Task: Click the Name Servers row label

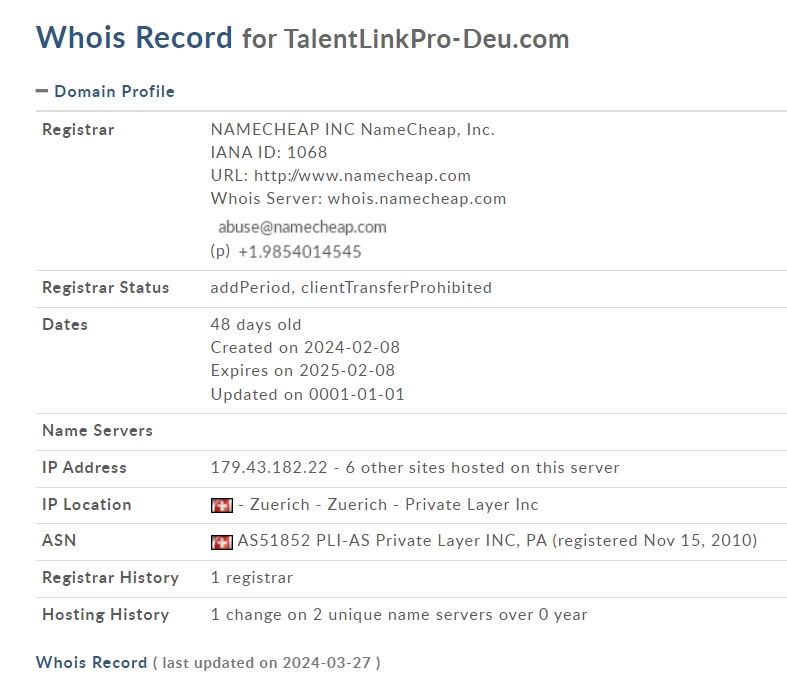Action: 97,431
